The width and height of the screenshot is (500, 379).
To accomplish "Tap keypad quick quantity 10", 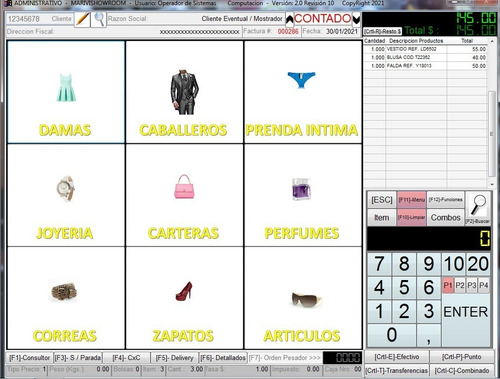I will point(454,264).
